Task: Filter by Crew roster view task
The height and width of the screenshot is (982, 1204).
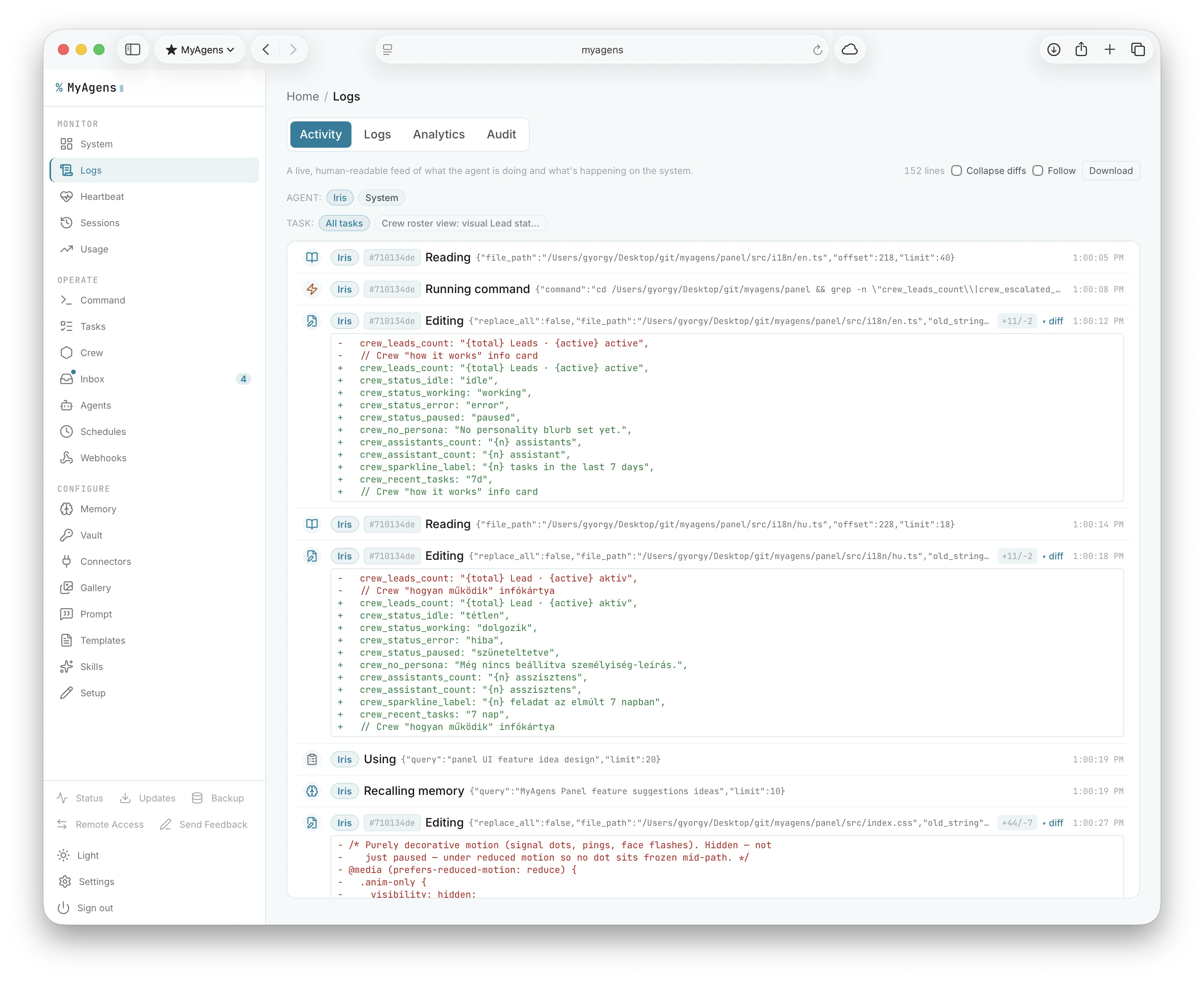Action: pos(460,223)
